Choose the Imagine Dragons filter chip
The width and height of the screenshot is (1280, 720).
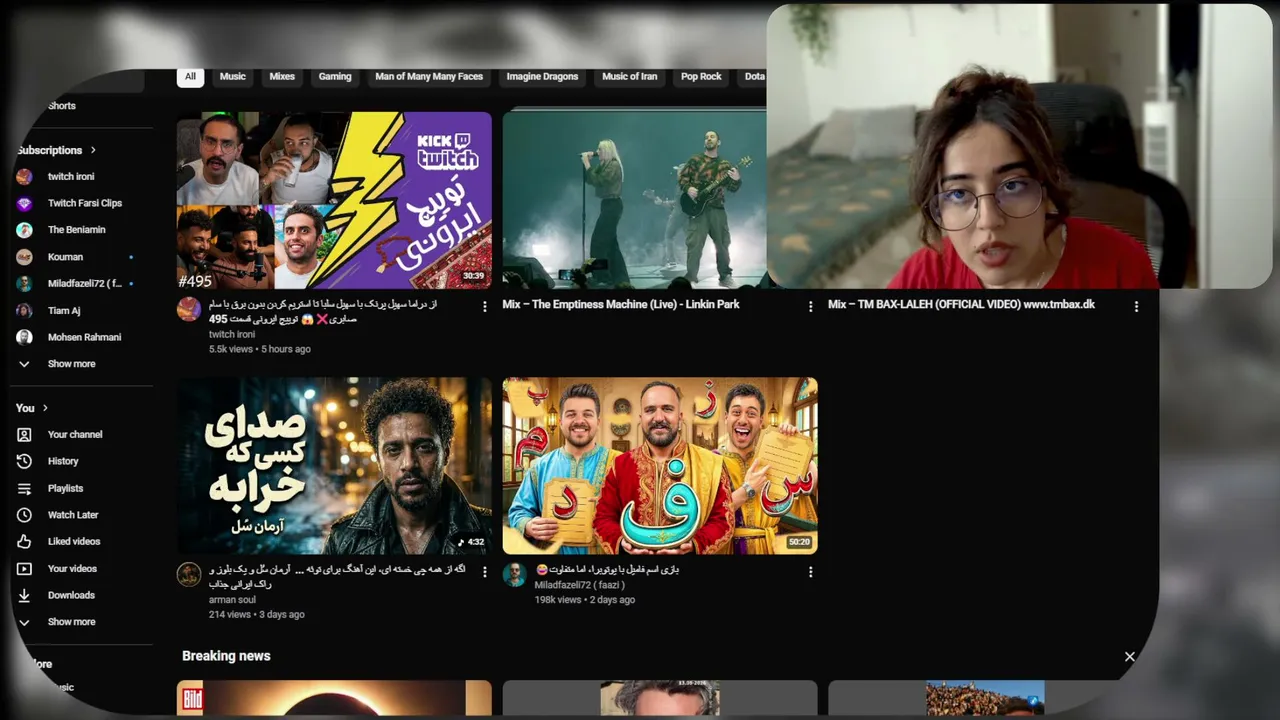pyautogui.click(x=543, y=77)
